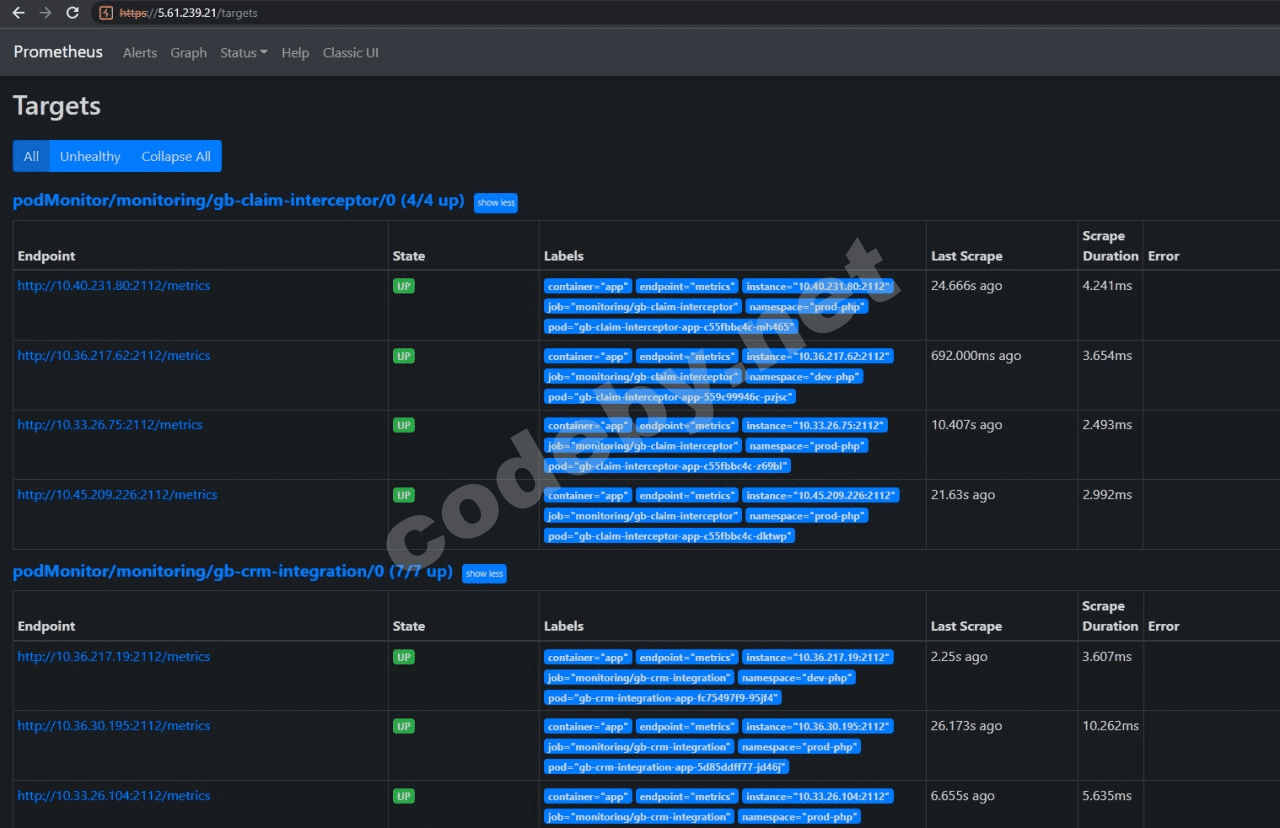The image size is (1280, 828).
Task: Click scrape duration value 2.992ms
Action: 1107,494
